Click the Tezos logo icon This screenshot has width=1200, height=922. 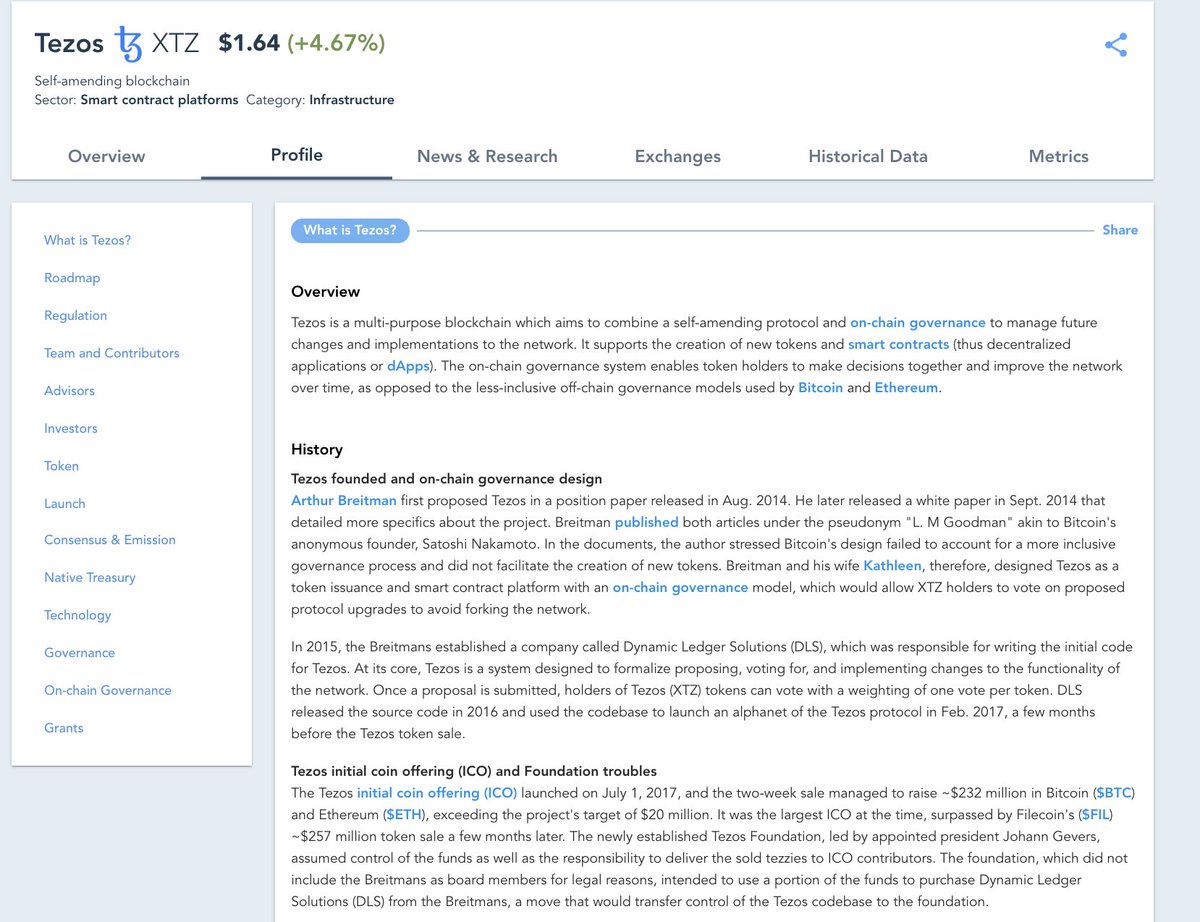click(129, 44)
